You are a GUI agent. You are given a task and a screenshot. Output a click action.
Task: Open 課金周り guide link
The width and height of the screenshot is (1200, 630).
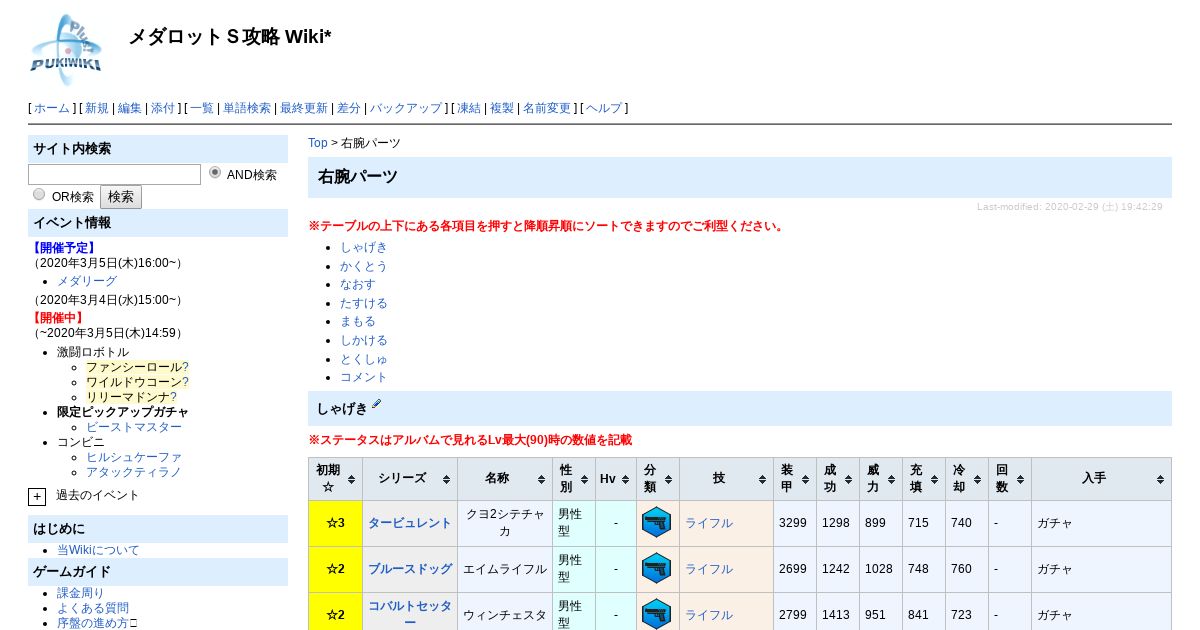coord(81,593)
